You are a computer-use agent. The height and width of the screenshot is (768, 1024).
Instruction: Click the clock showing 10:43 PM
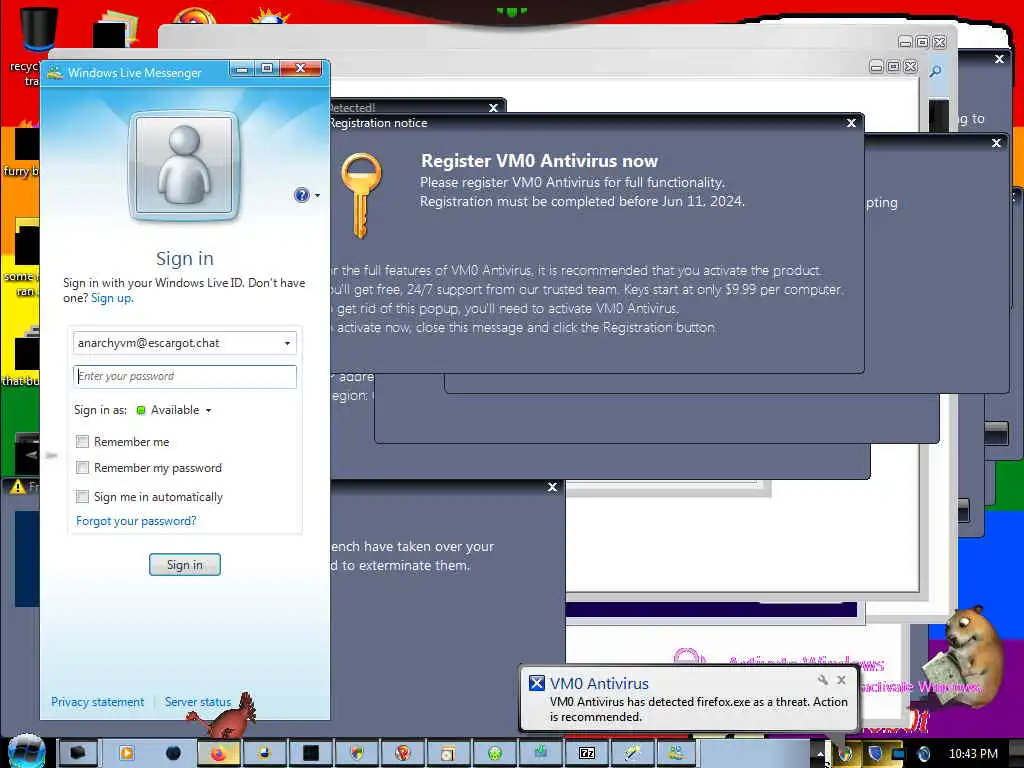[x=973, y=754]
